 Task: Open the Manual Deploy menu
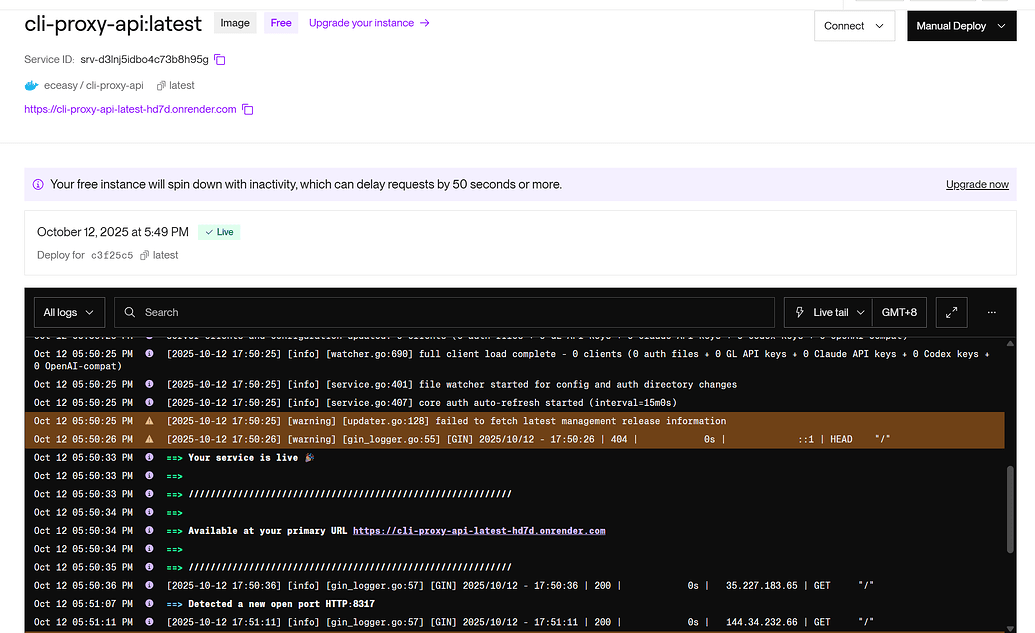pyautogui.click(x=961, y=26)
